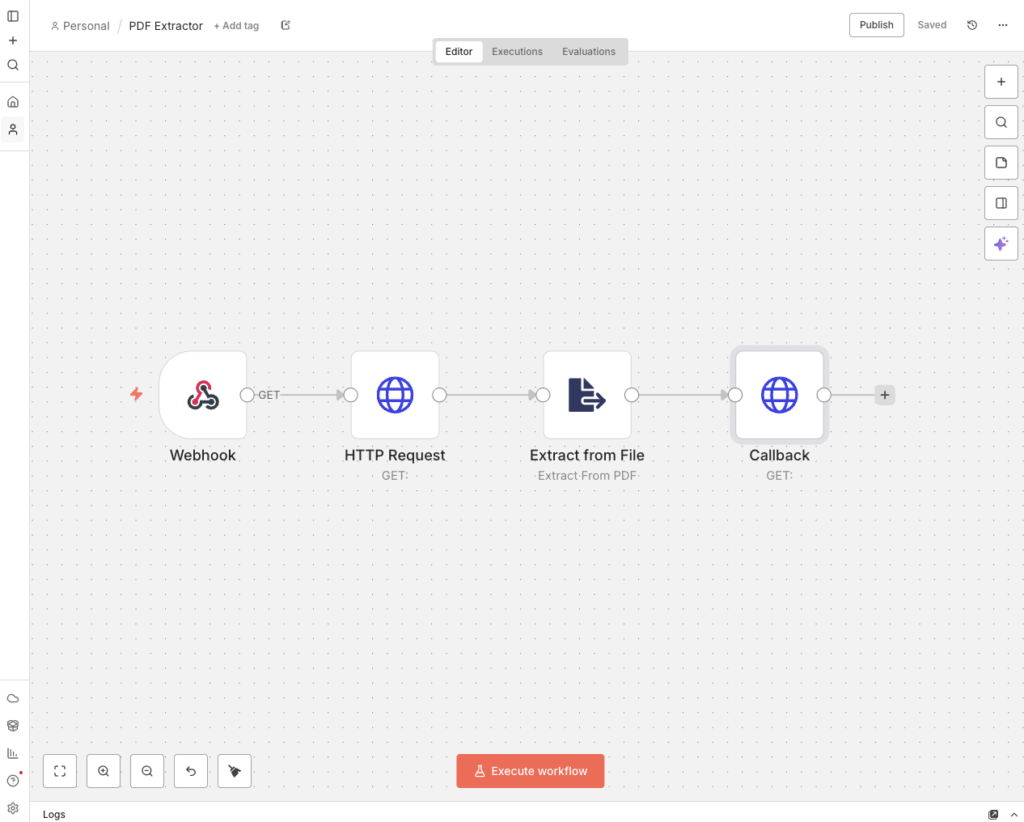Execute the workflow

pos(530,770)
